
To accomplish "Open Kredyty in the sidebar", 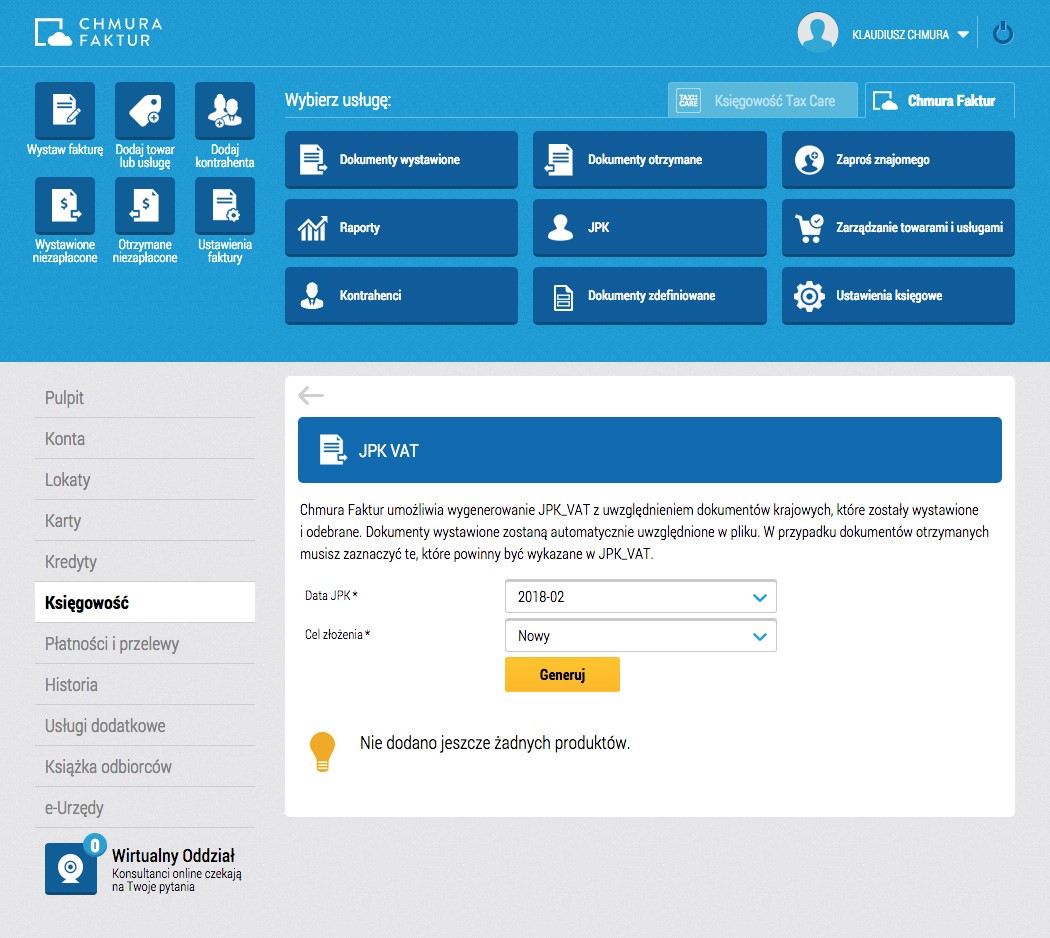I will (145, 561).
